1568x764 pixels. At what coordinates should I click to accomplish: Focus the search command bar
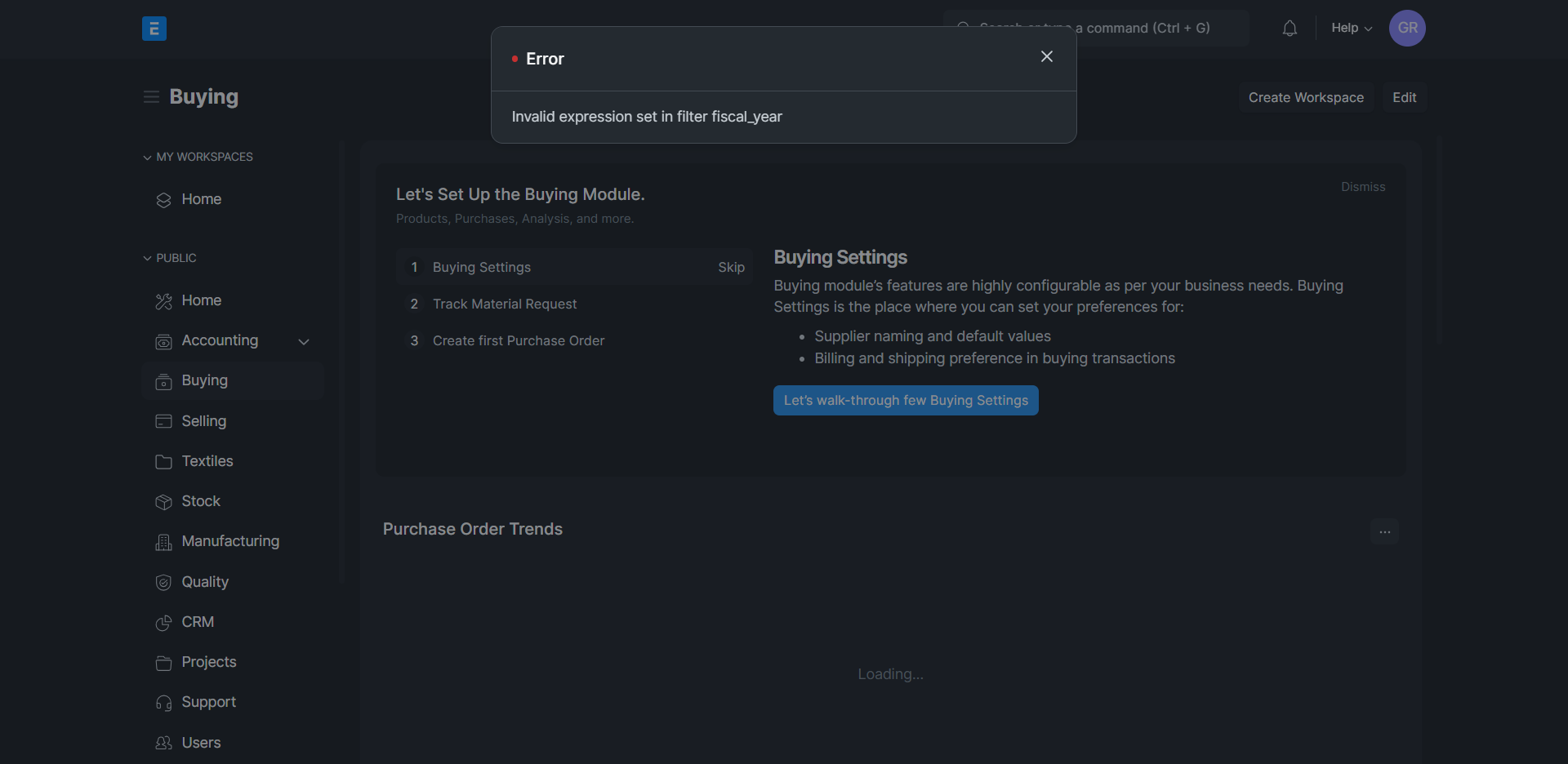[1095, 28]
